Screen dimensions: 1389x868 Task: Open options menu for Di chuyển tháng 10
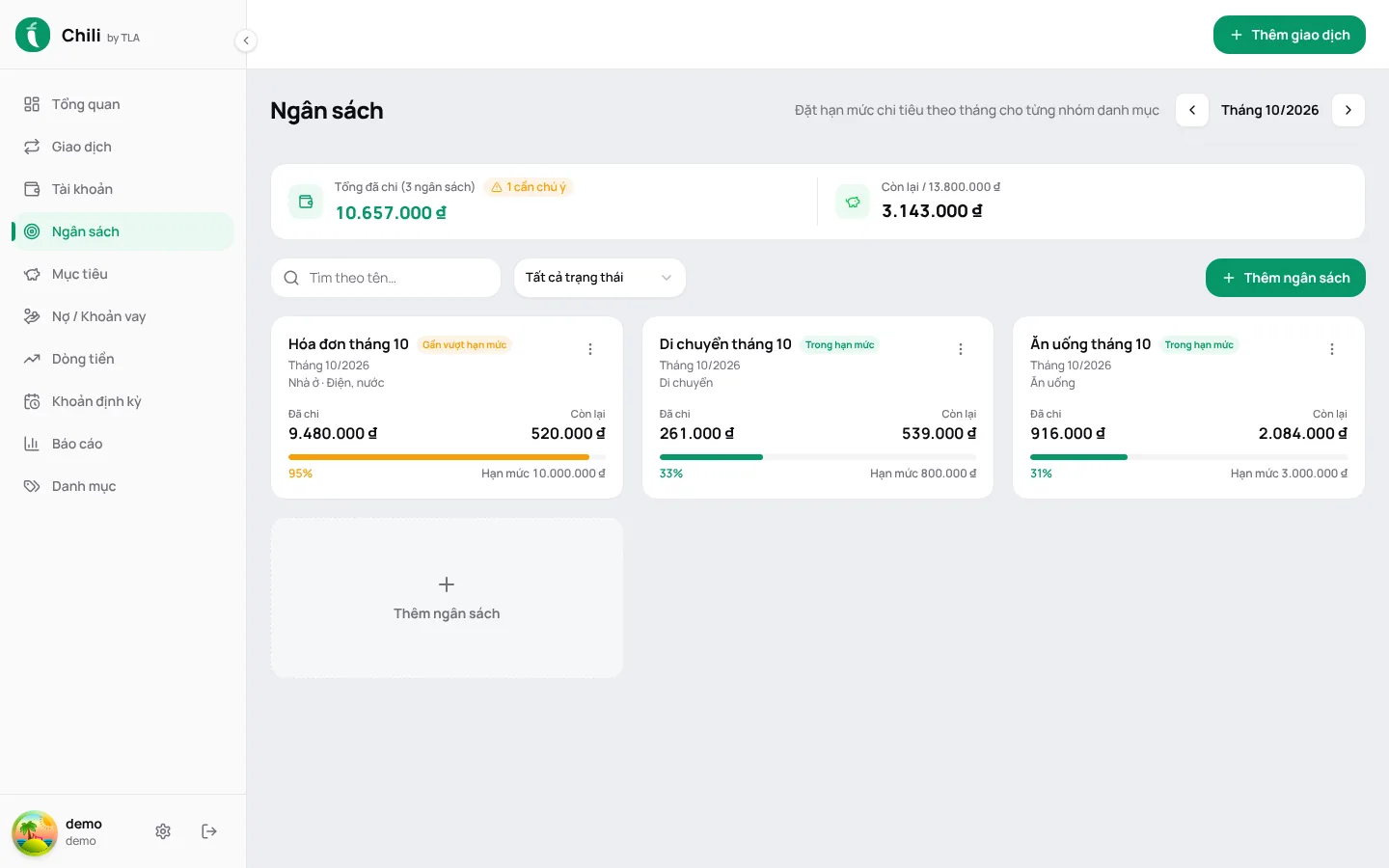(961, 349)
